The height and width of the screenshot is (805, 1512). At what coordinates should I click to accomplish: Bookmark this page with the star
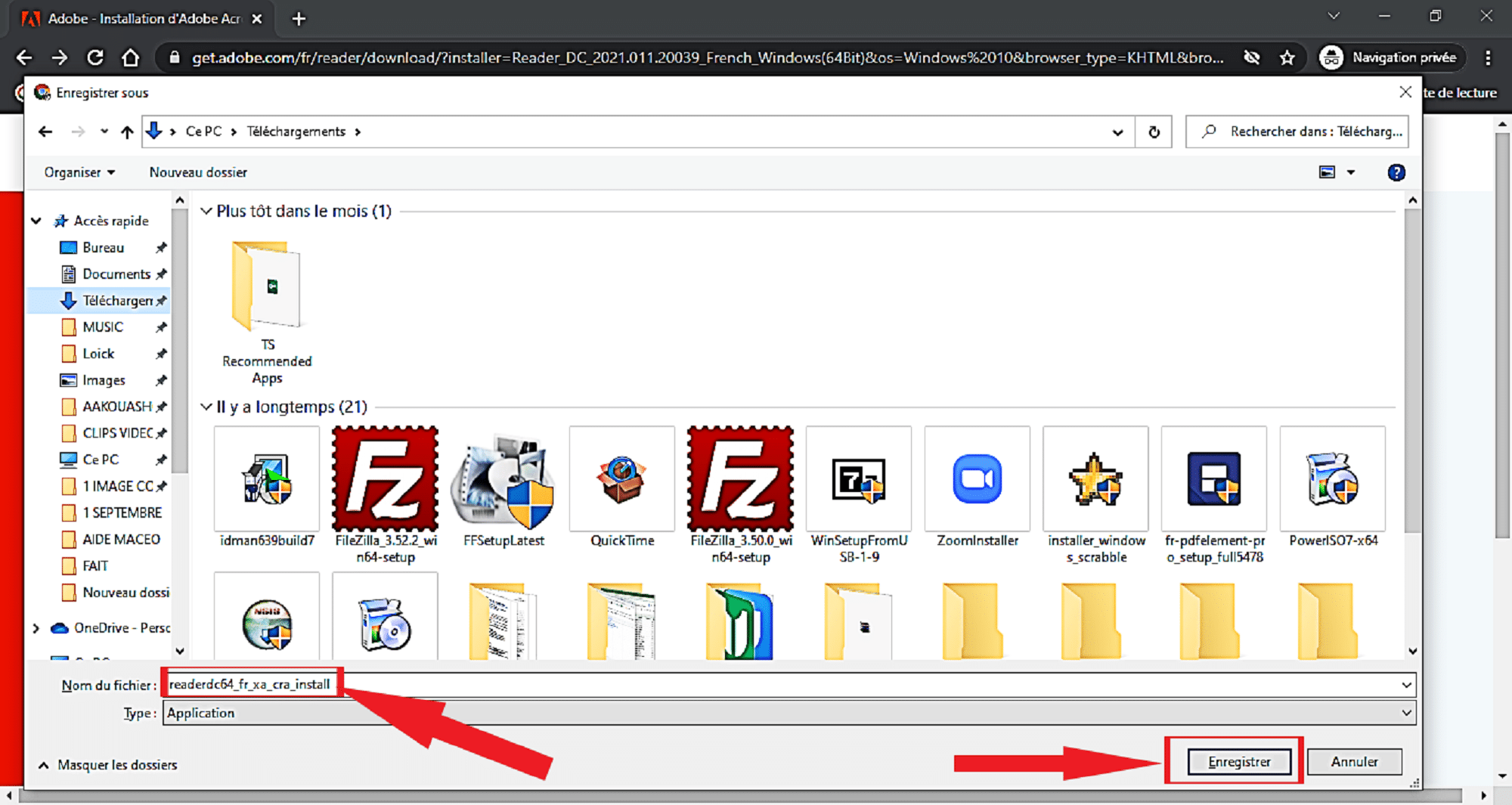(x=1287, y=57)
